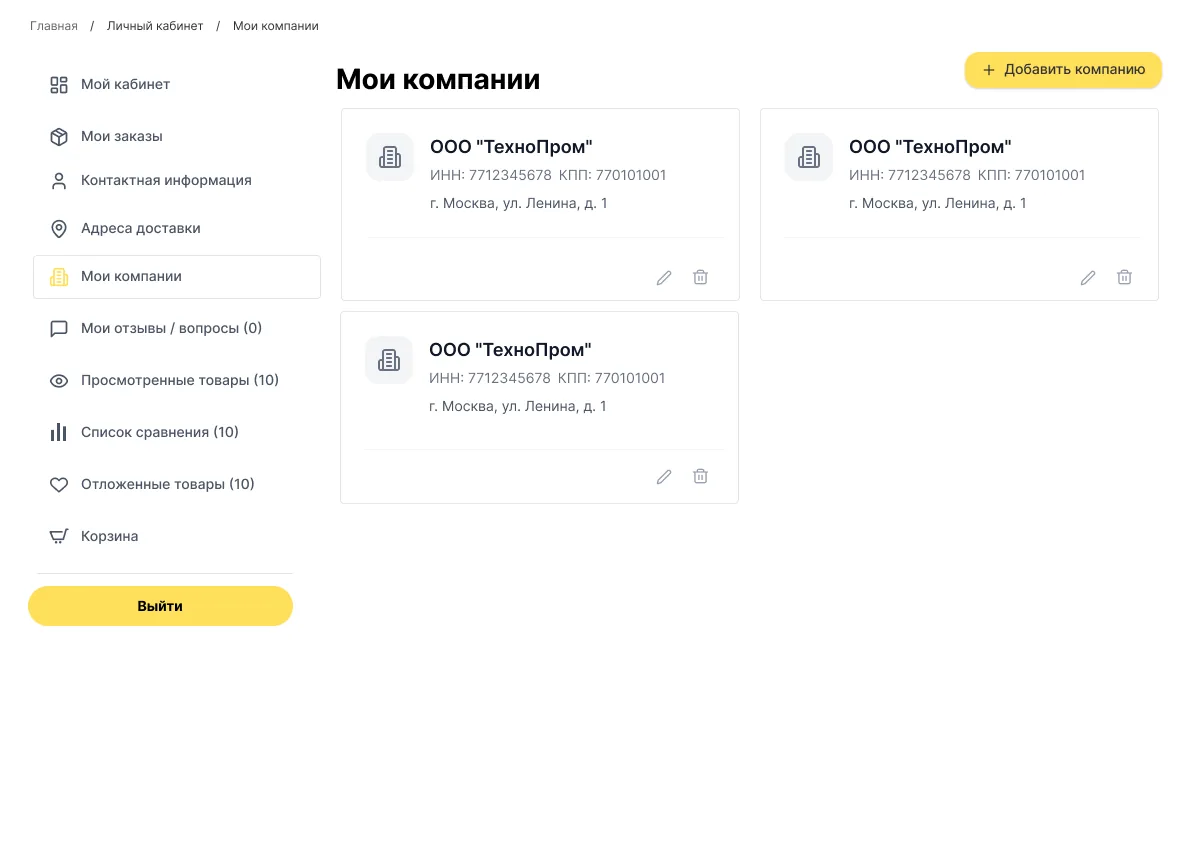1200x858 pixels.
Task: Edit the first company card with the pencil icon
Action: point(664,278)
